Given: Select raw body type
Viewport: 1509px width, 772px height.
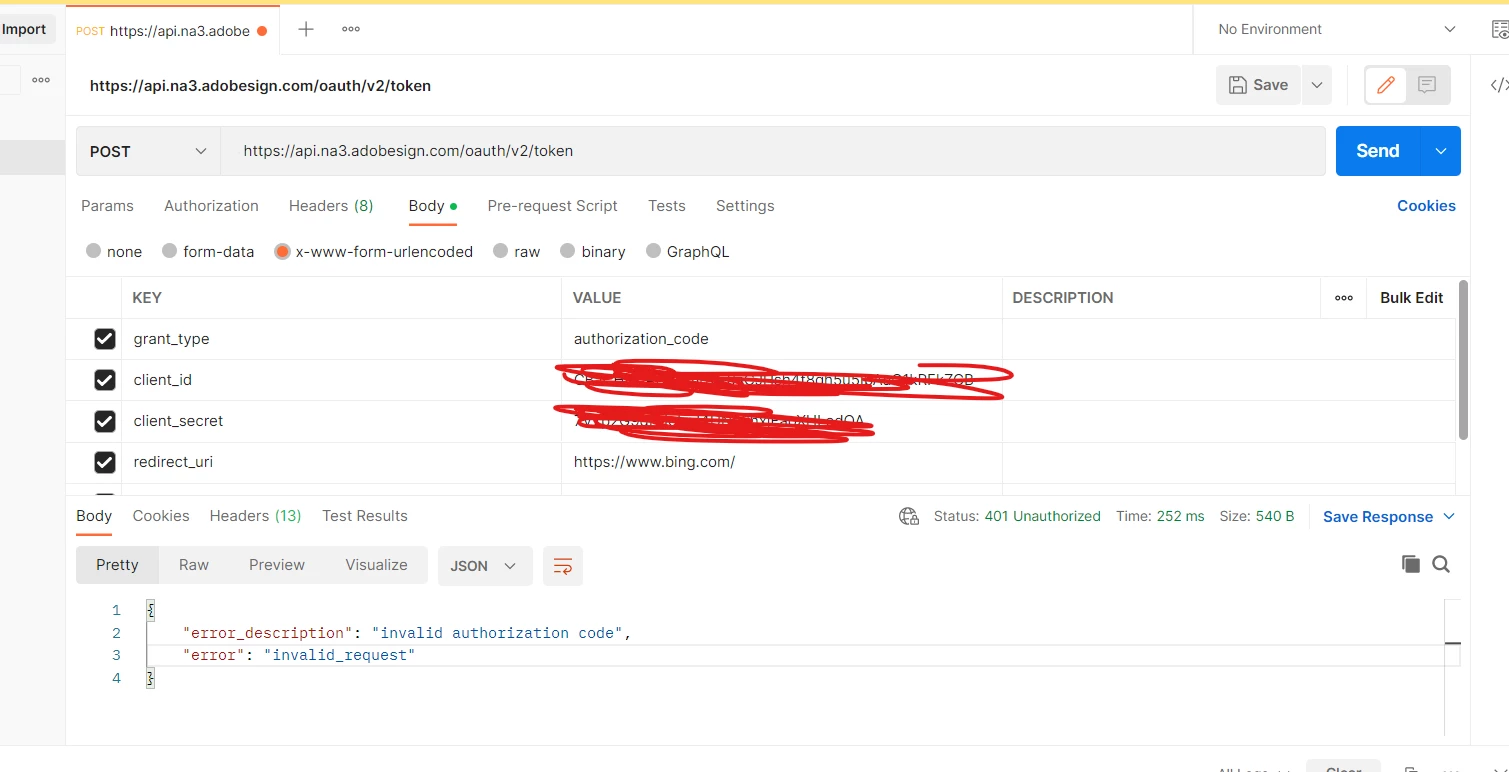Looking at the screenshot, I should coord(501,251).
